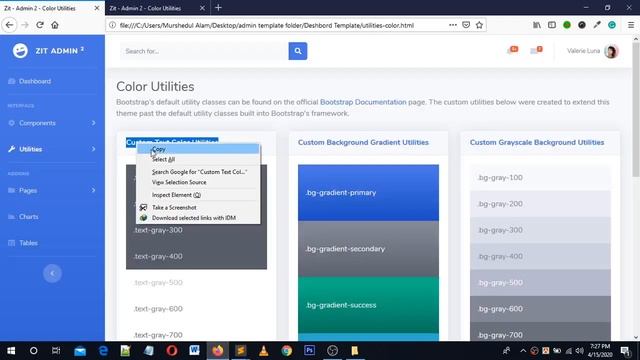Viewport: 640px width, 360px height.
Task: Click the Dashboard sidebar icon
Action: (11, 81)
